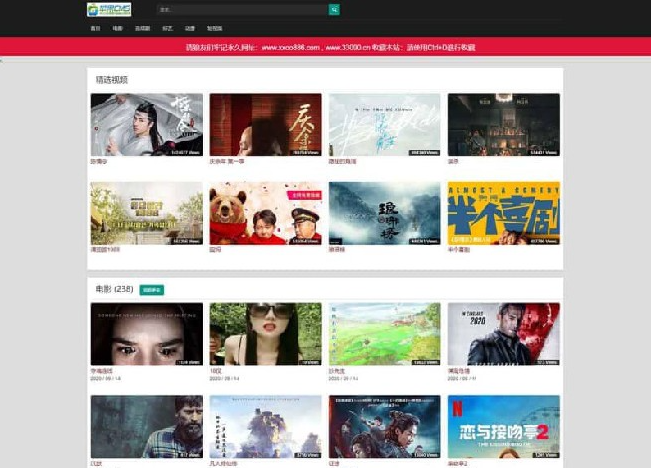Open the 电影 movies nav item
The width and height of the screenshot is (651, 468).
(117, 28)
